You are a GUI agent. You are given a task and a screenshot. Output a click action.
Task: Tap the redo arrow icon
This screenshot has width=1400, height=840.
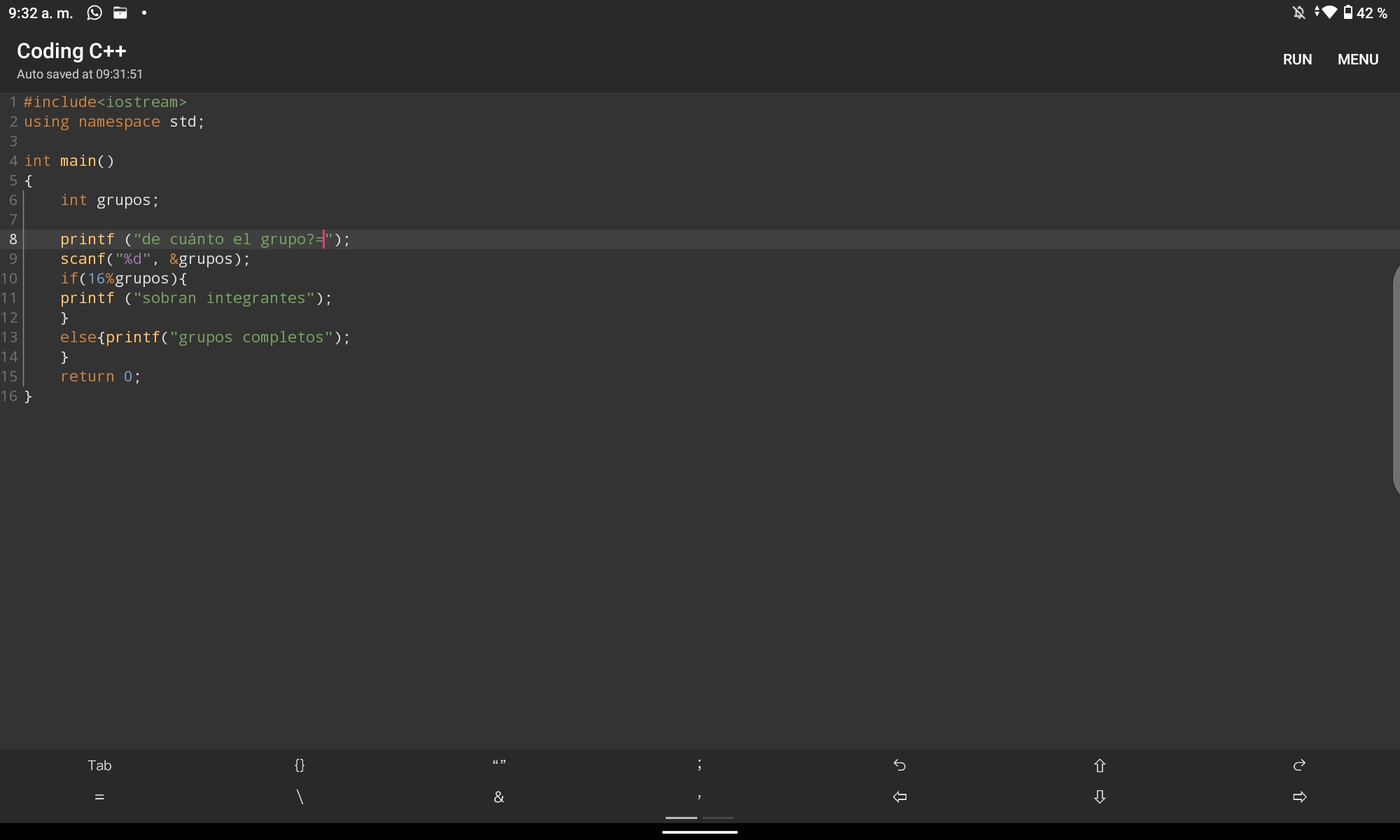1299,765
